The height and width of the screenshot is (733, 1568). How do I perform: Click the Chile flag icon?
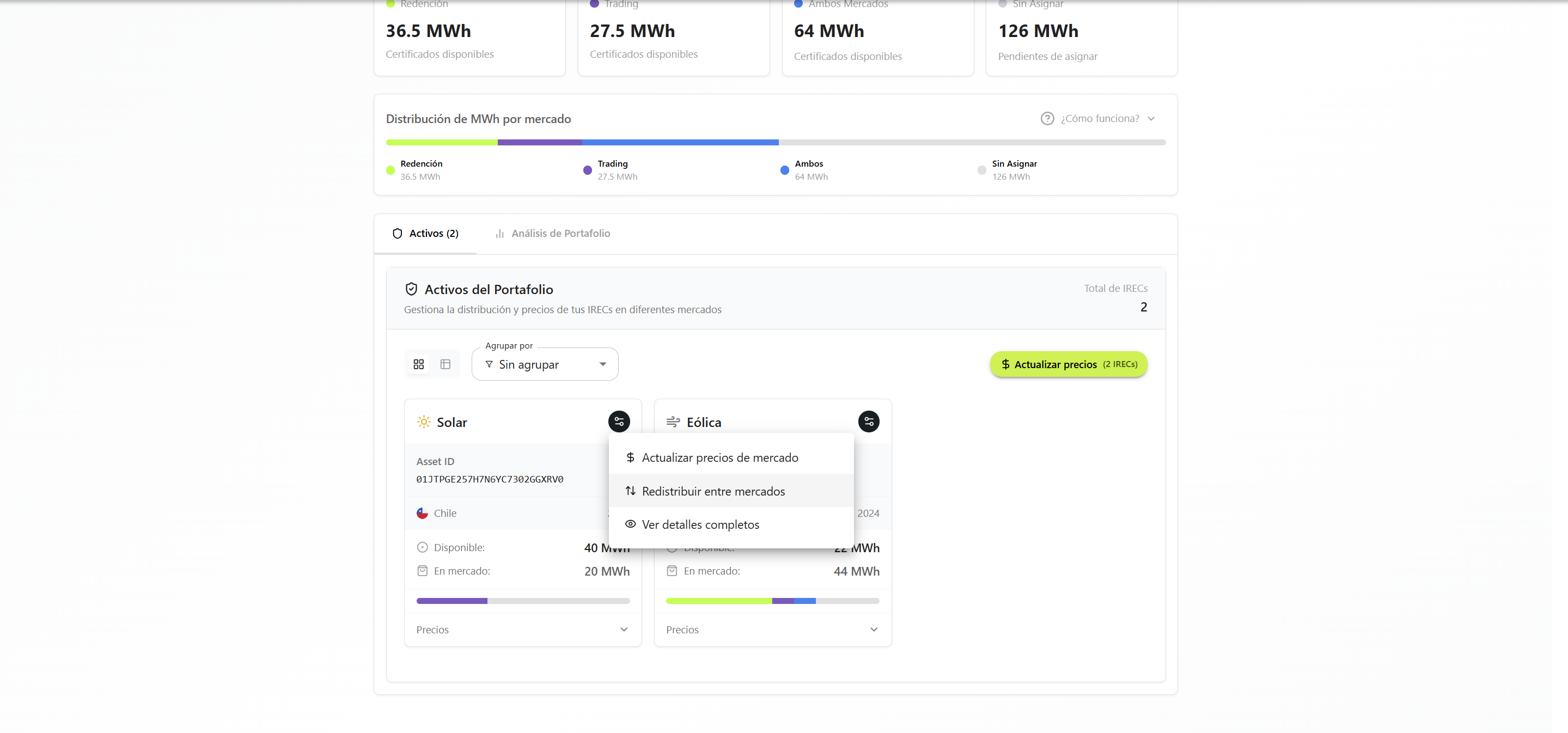422,513
